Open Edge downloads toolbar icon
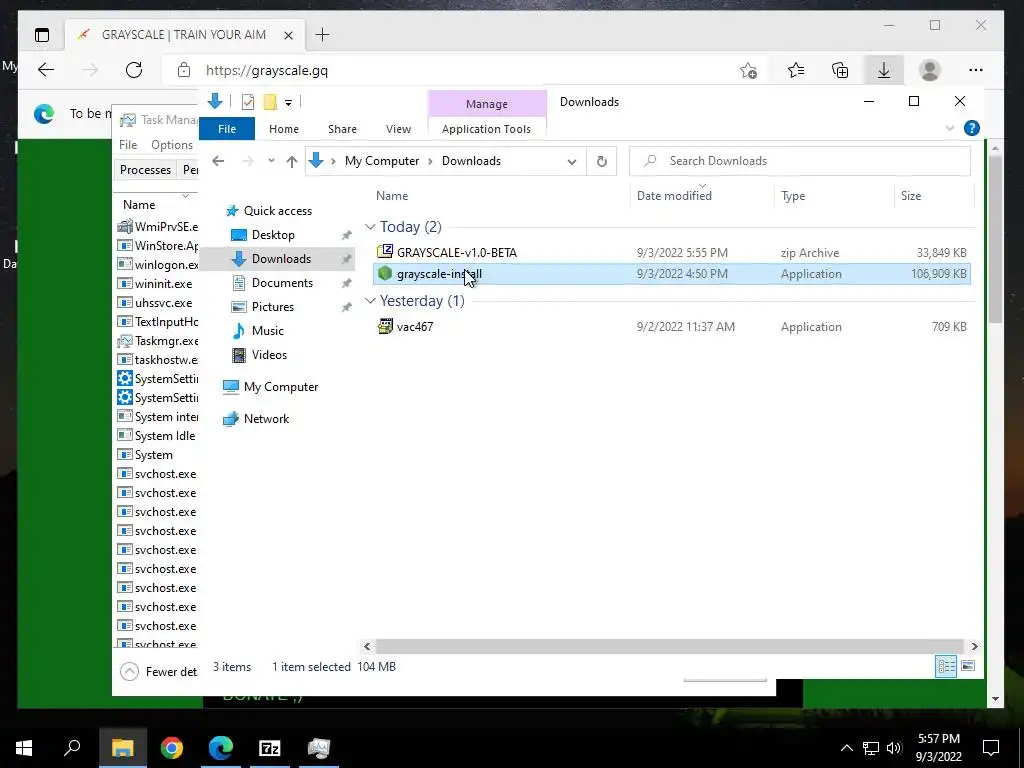Image resolution: width=1024 pixels, height=768 pixels. (x=884, y=70)
